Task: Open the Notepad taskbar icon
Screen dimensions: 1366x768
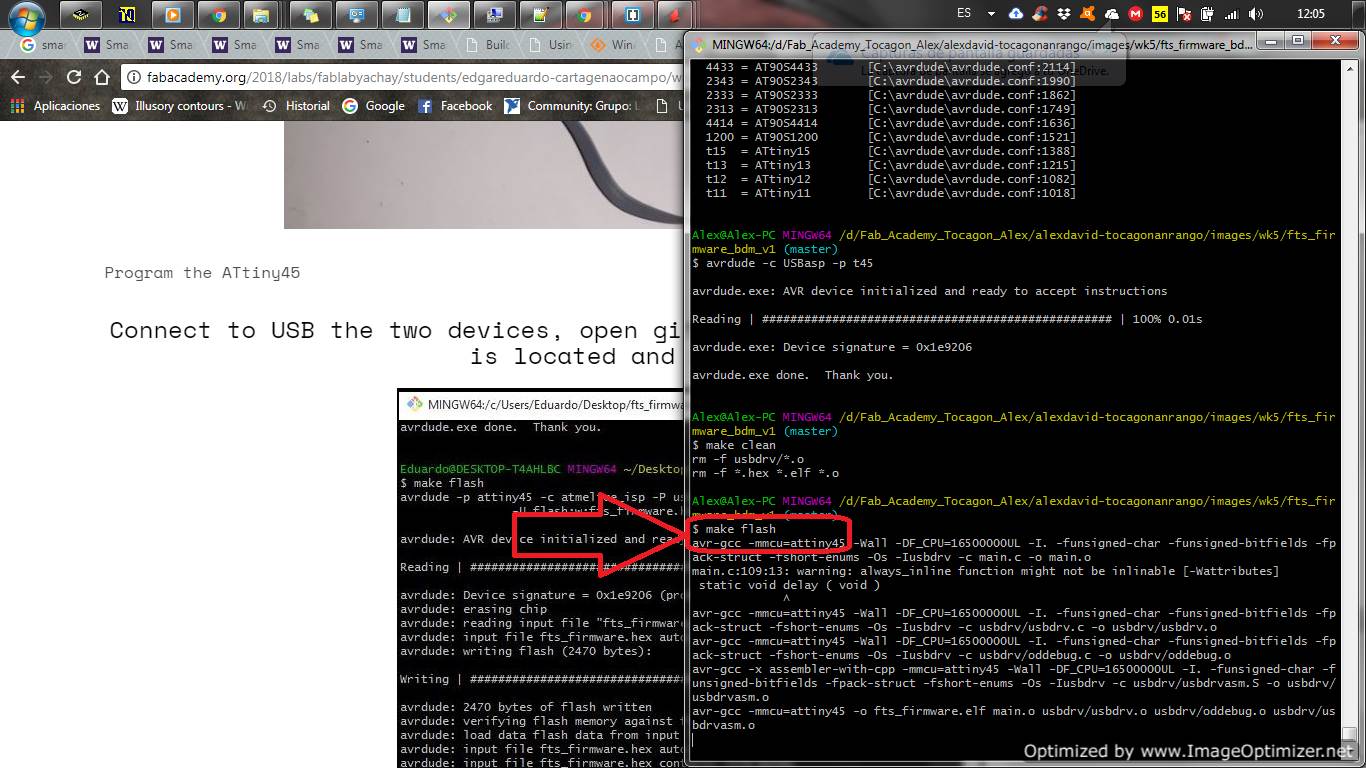Action: click(402, 15)
